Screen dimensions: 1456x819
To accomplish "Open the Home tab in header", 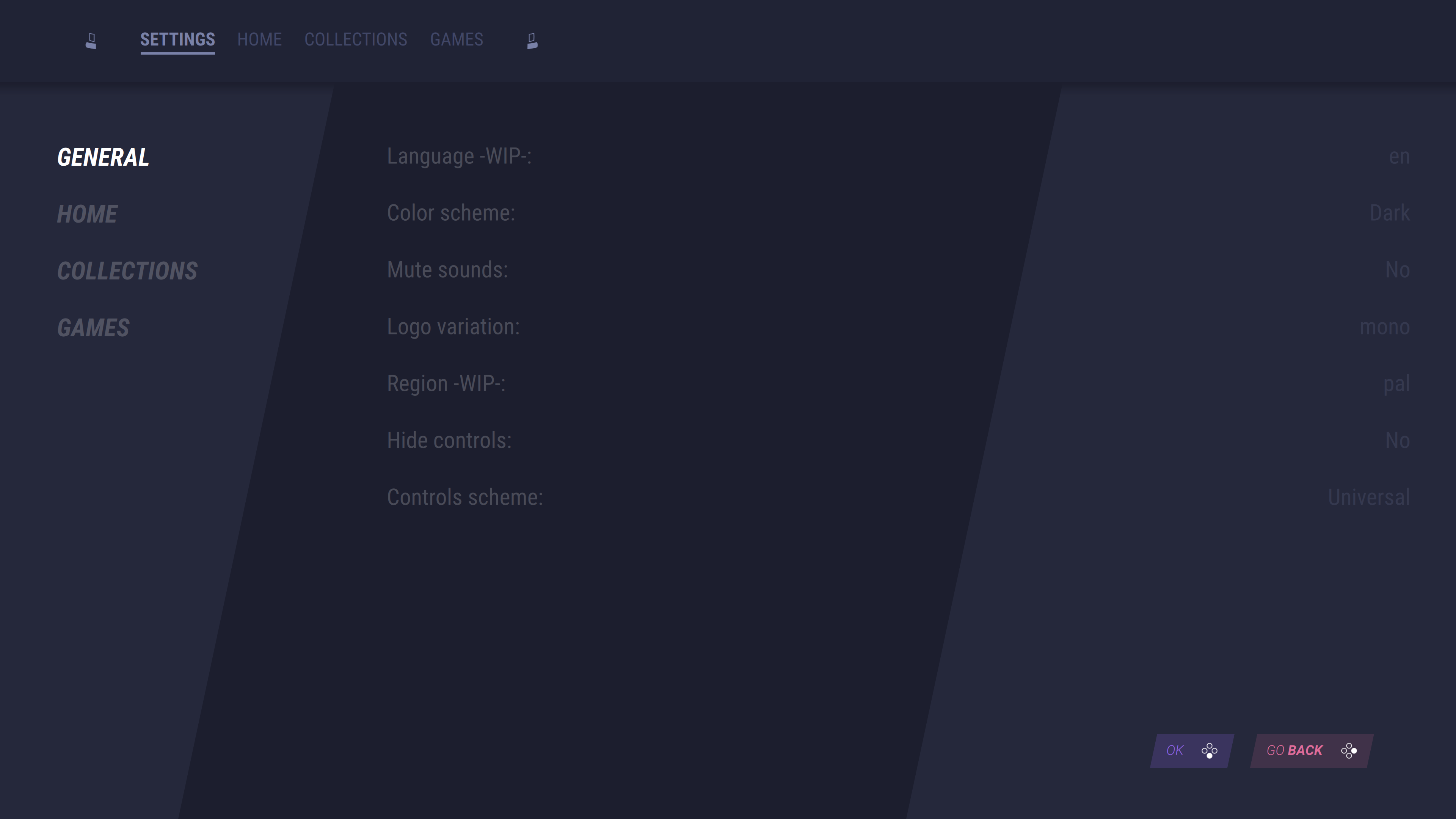I will (x=259, y=39).
